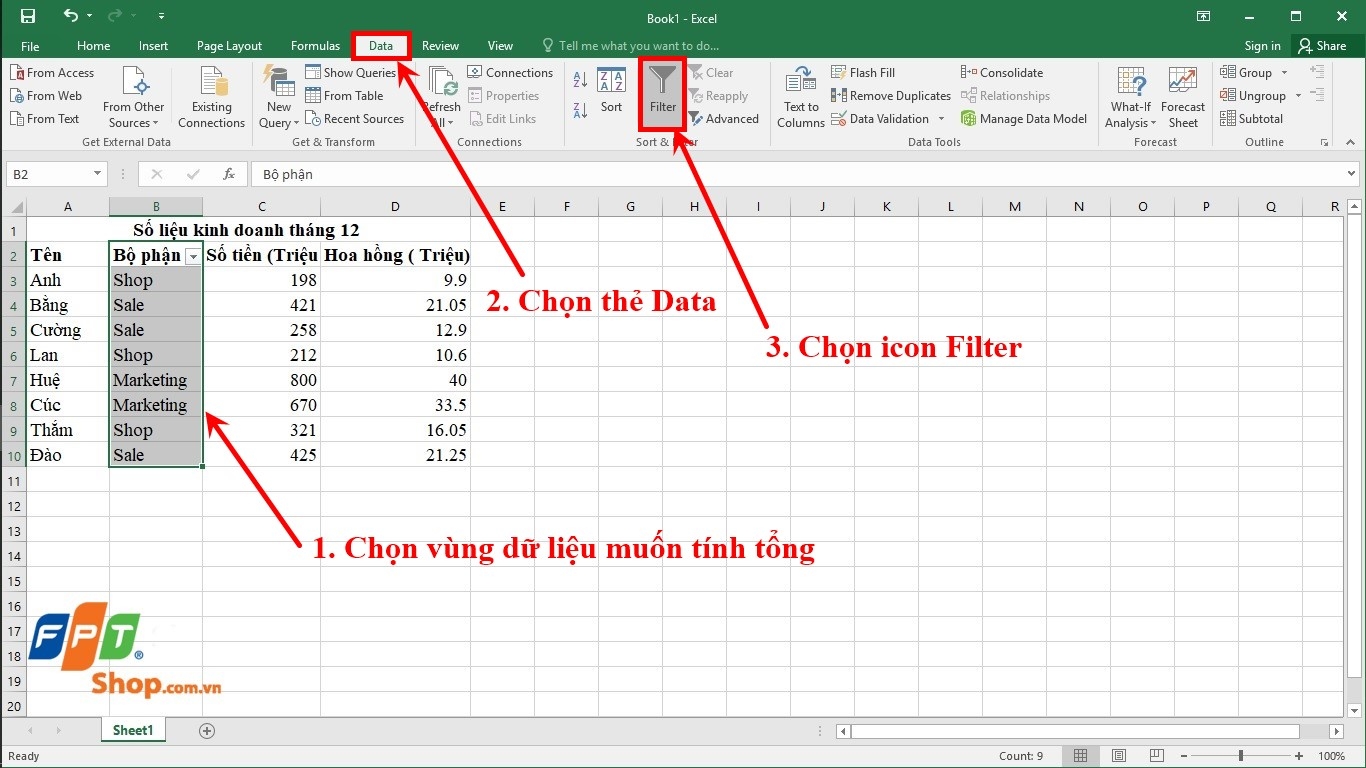Switch to the Insert tab
Viewport: 1366px width, 768px height.
(153, 46)
